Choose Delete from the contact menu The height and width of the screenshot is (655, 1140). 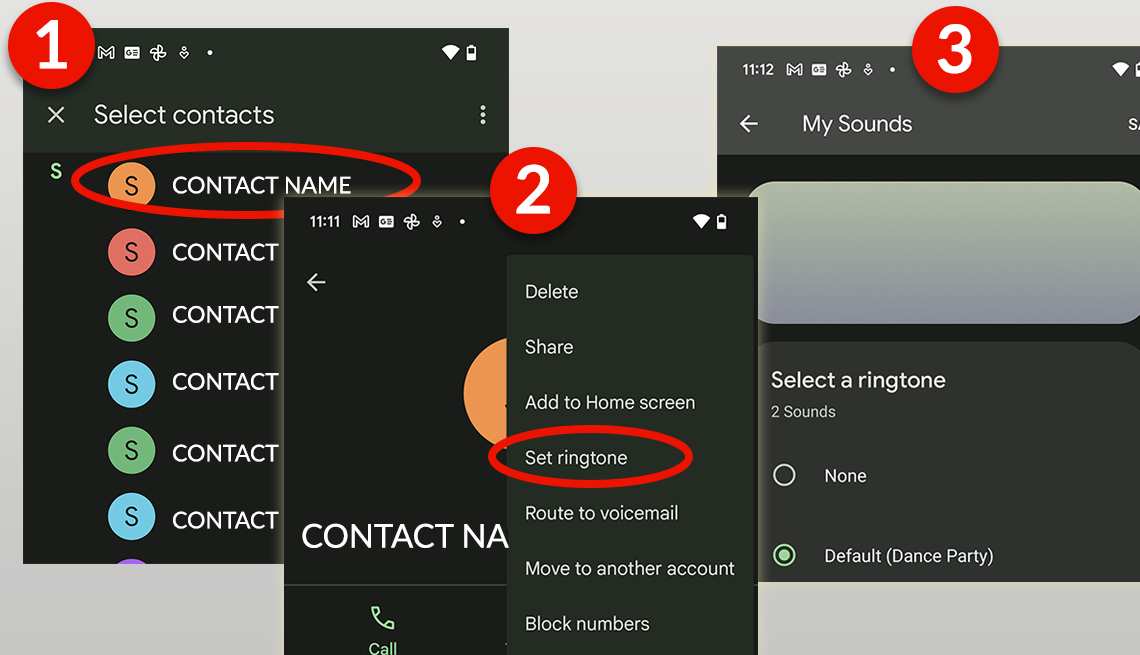552,292
